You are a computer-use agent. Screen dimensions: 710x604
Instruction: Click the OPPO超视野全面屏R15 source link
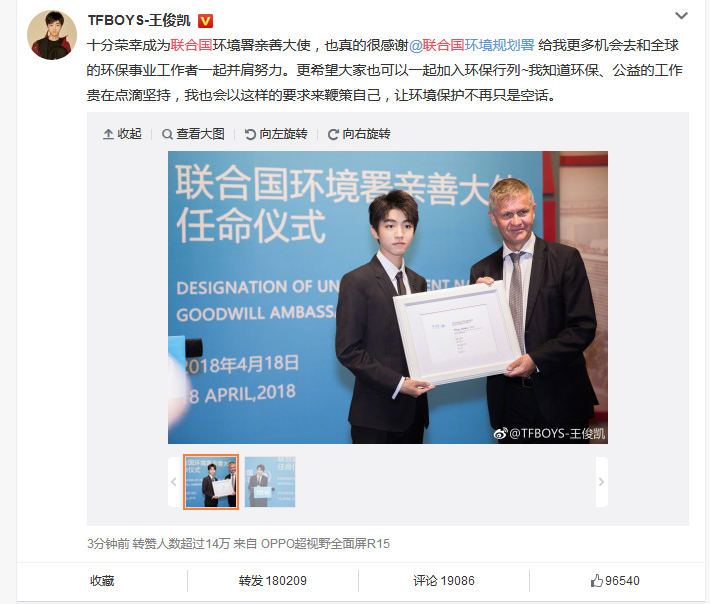[x=325, y=543]
